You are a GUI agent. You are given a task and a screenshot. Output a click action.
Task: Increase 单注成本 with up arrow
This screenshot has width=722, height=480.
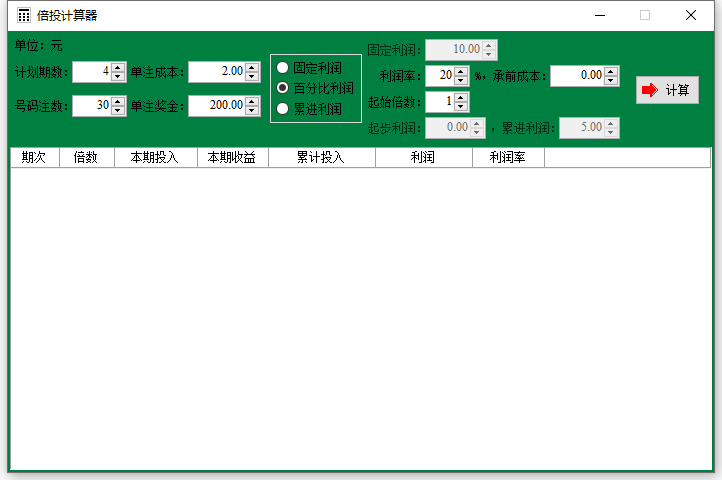252,67
